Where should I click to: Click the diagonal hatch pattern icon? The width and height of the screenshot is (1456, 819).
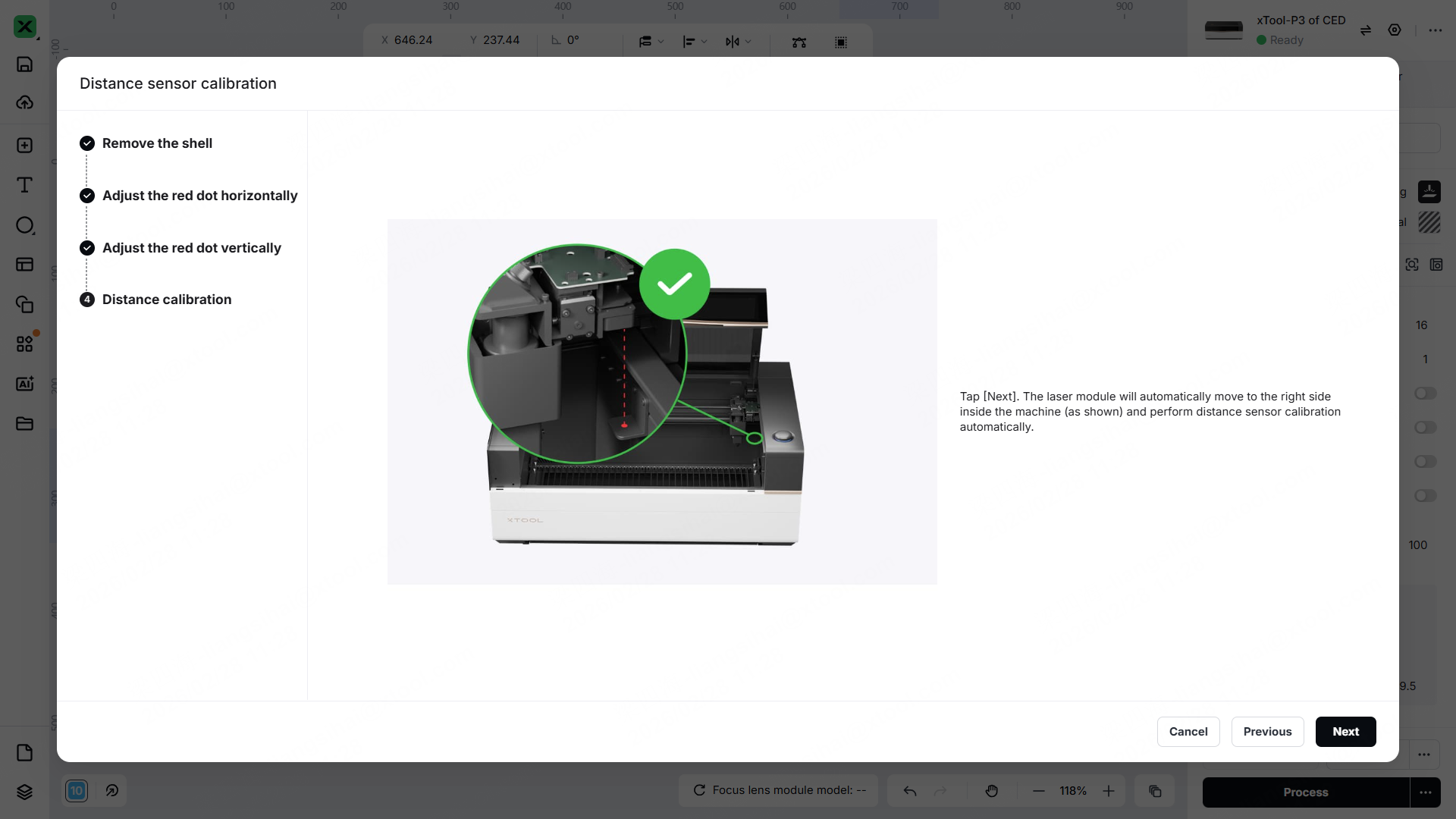[1429, 222]
